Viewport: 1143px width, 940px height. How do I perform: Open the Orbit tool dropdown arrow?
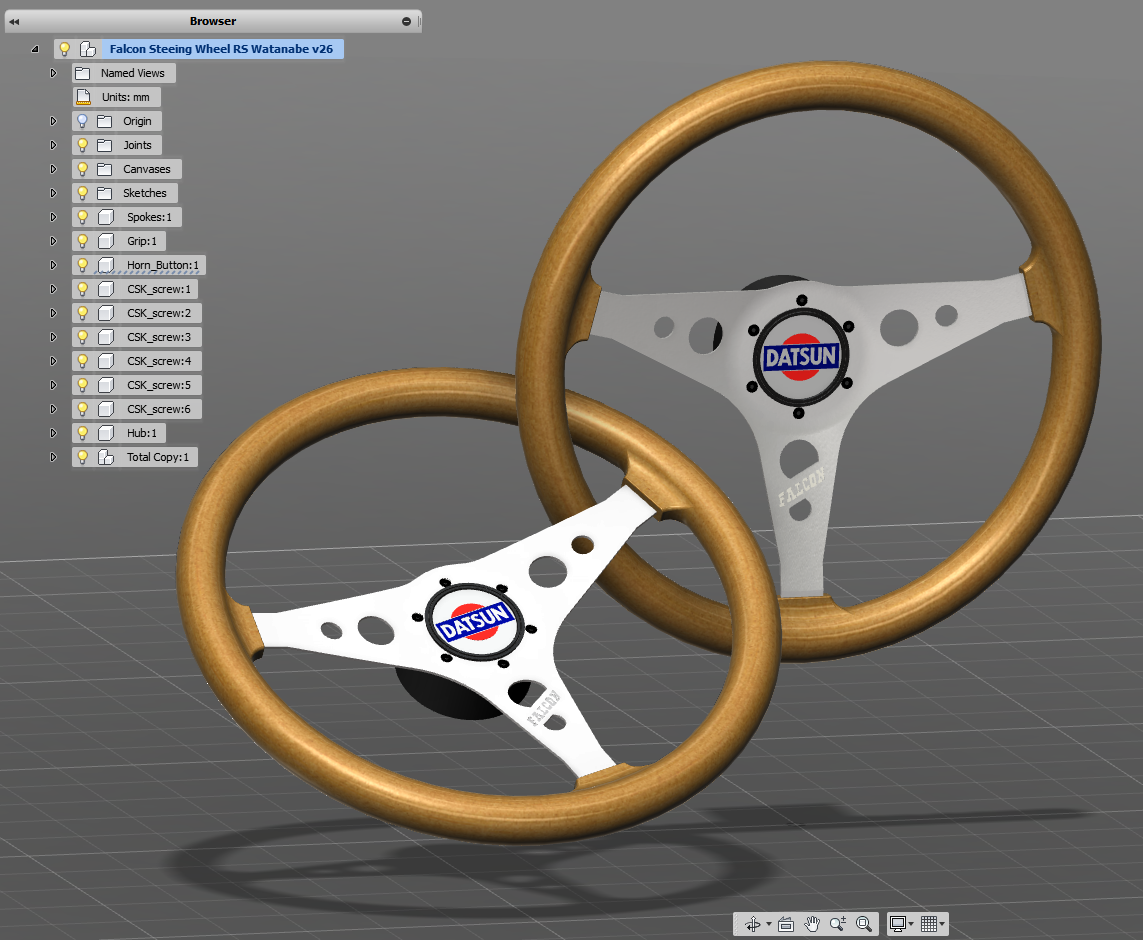point(768,925)
